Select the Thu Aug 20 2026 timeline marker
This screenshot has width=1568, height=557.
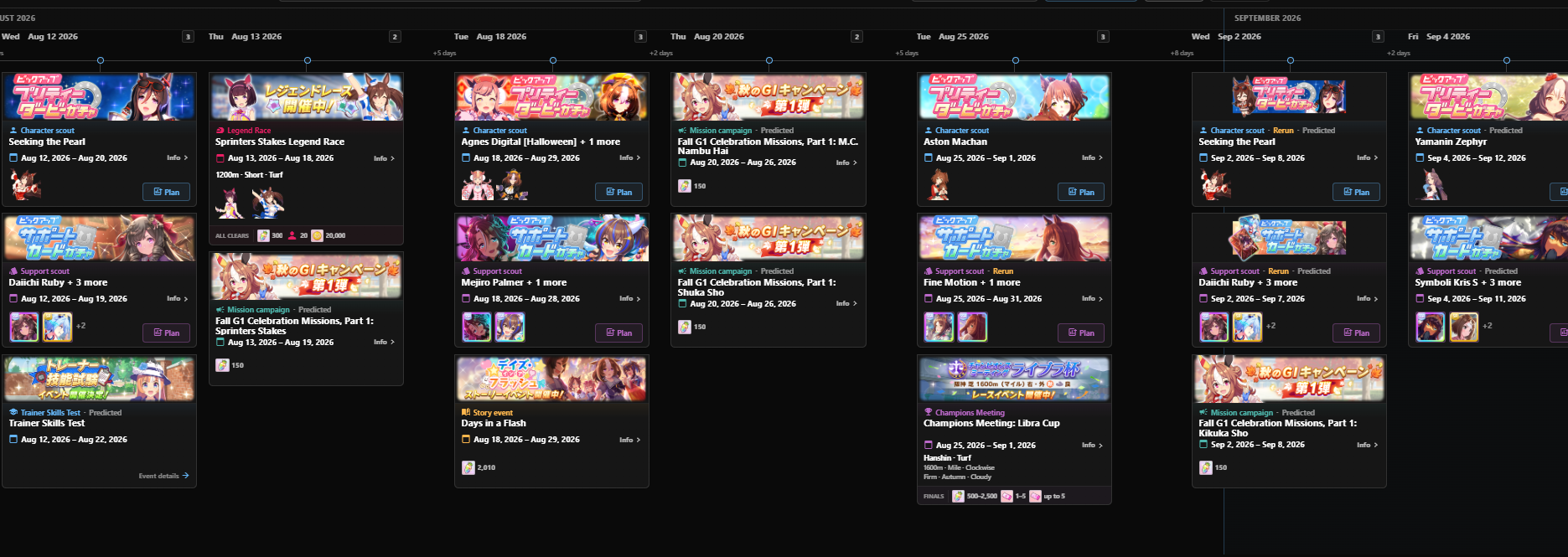[x=769, y=60]
